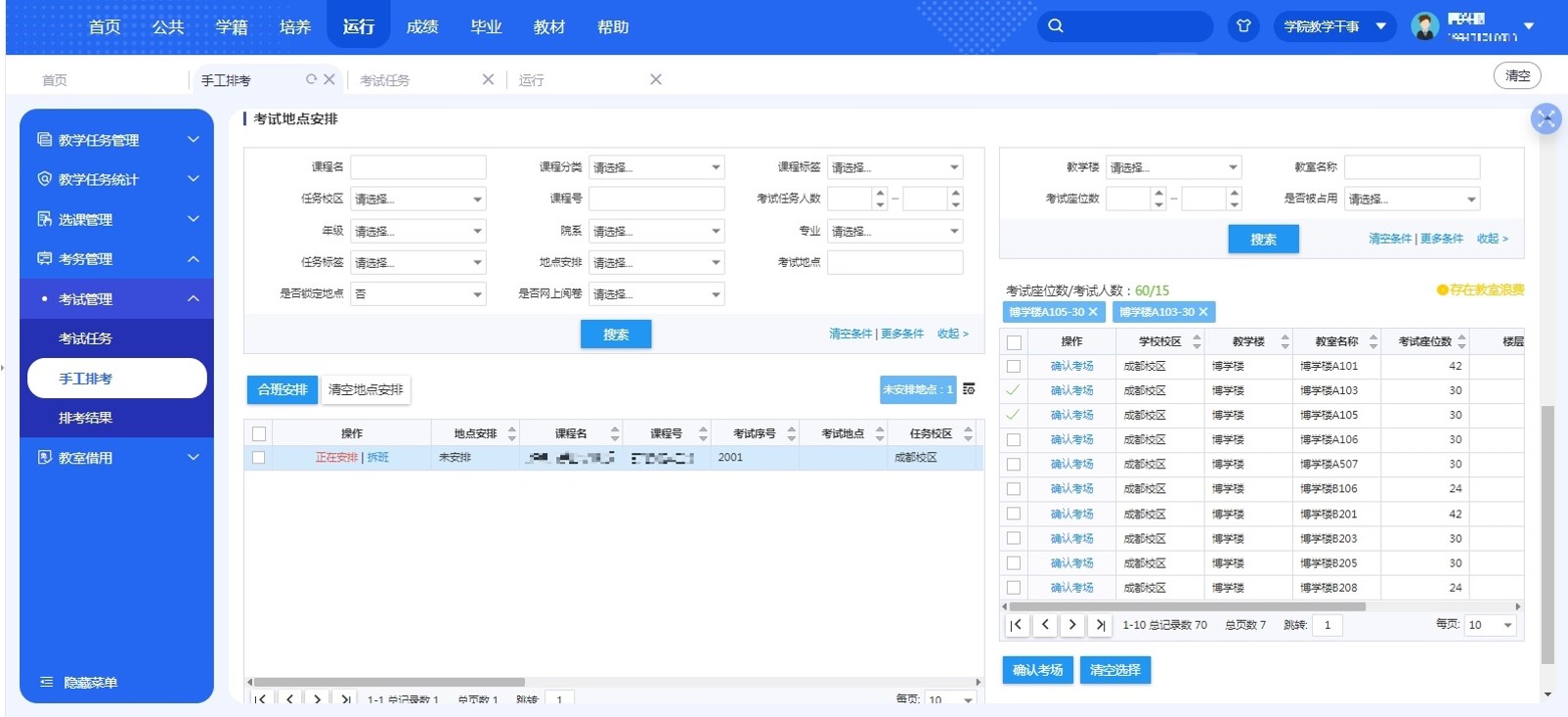Screen dimensions: 1568x717
Task: Check the box for 博学楼B106 row
Action: (1014, 489)
